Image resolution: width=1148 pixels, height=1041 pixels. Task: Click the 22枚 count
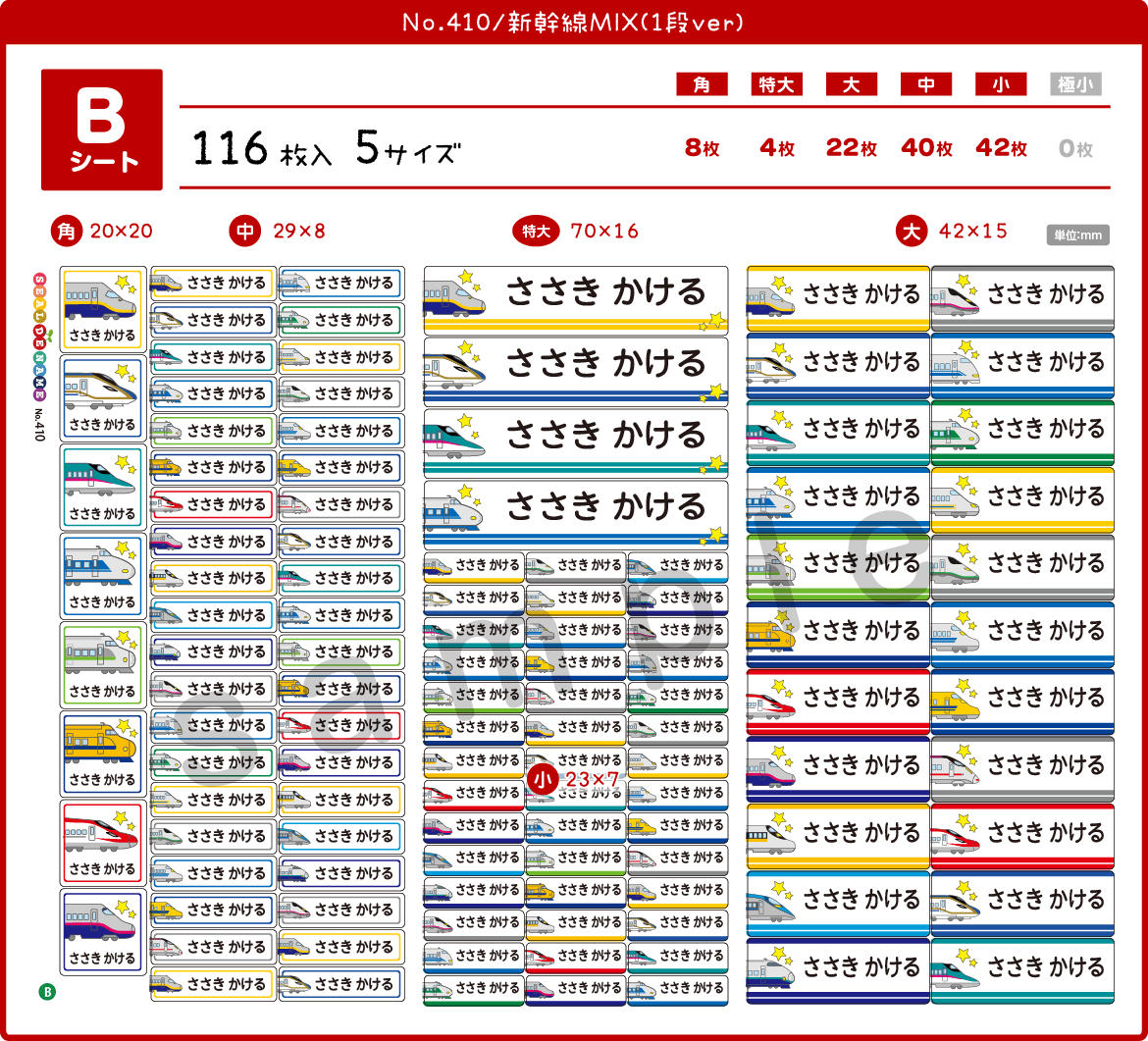coord(852,148)
